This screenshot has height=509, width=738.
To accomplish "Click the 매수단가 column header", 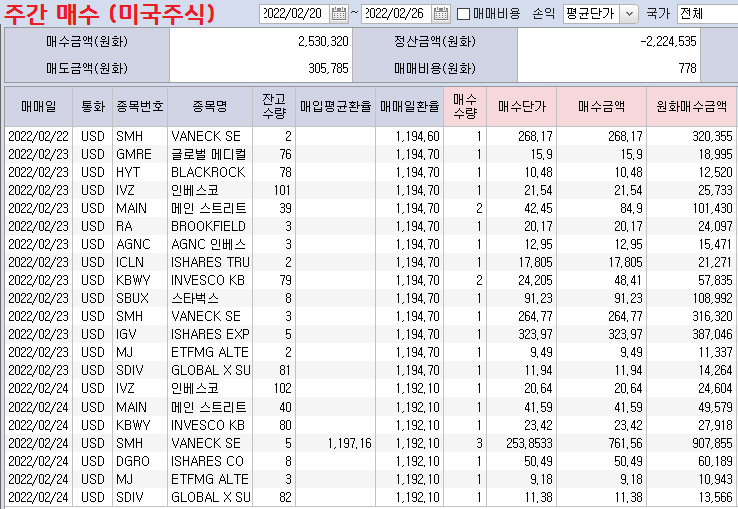I will pos(521,106).
